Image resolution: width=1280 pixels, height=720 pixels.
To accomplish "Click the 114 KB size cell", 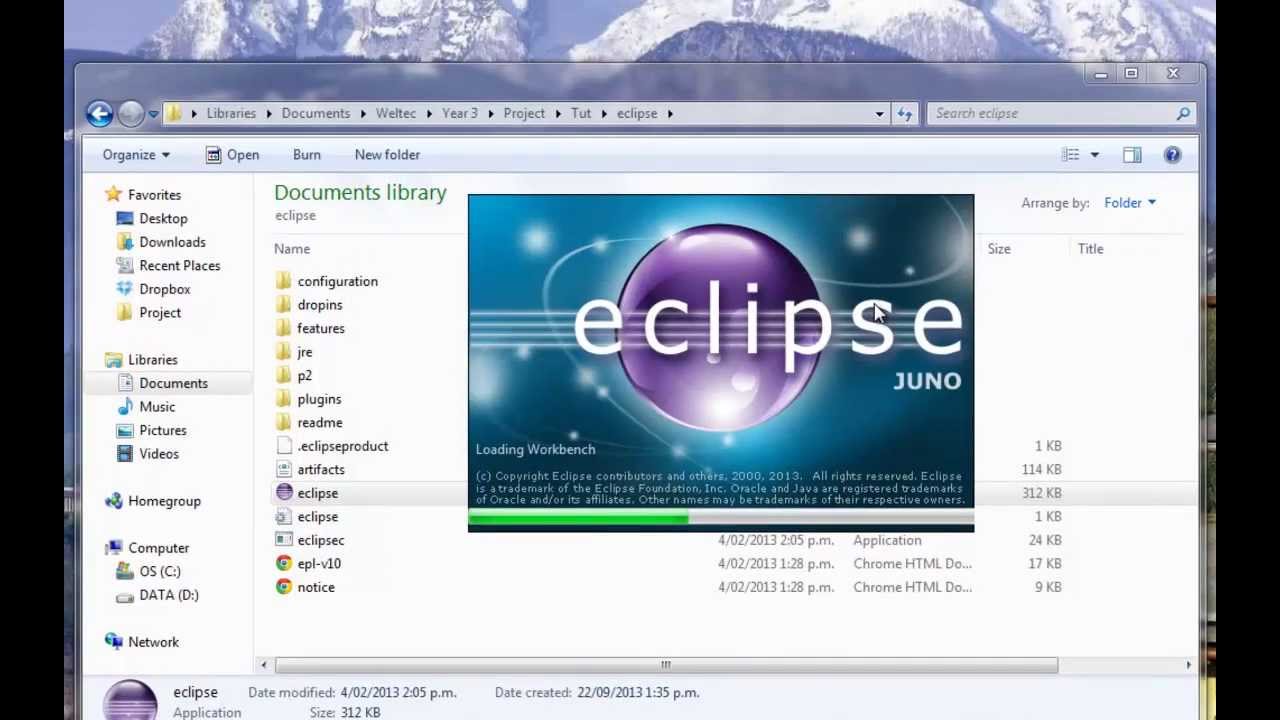I will pos(1041,470).
